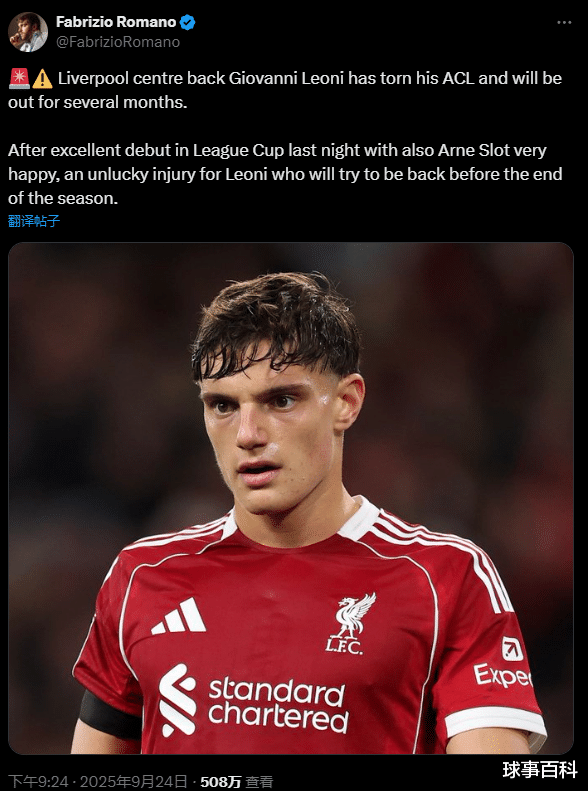Open the three-dot more options menu
The image size is (588, 791).
pos(564,23)
